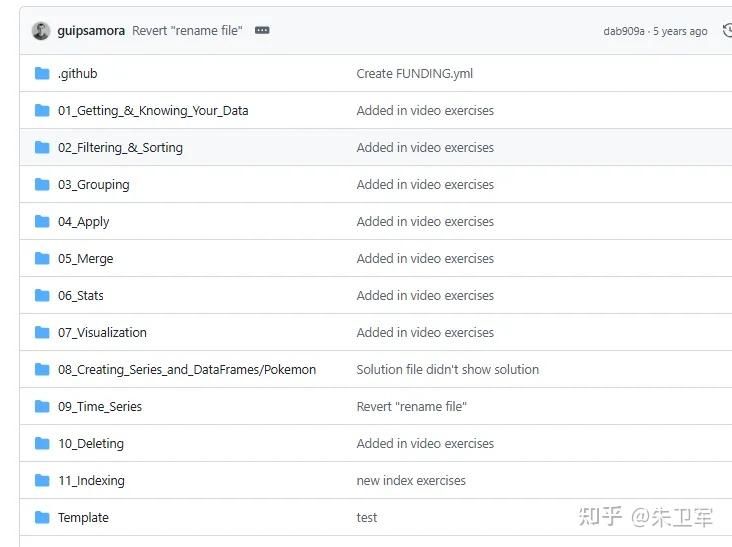Open Added in video exercises commit for 02_Filtering row
Screen dimensions: 732x547
pyautogui.click(x=425, y=147)
